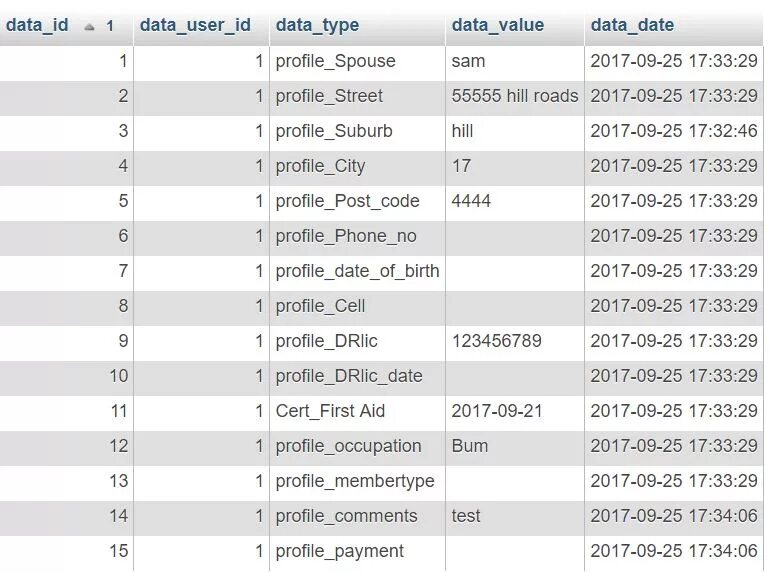Click the Cert_First Aid type cell
The image size is (782, 573).
[357, 411]
